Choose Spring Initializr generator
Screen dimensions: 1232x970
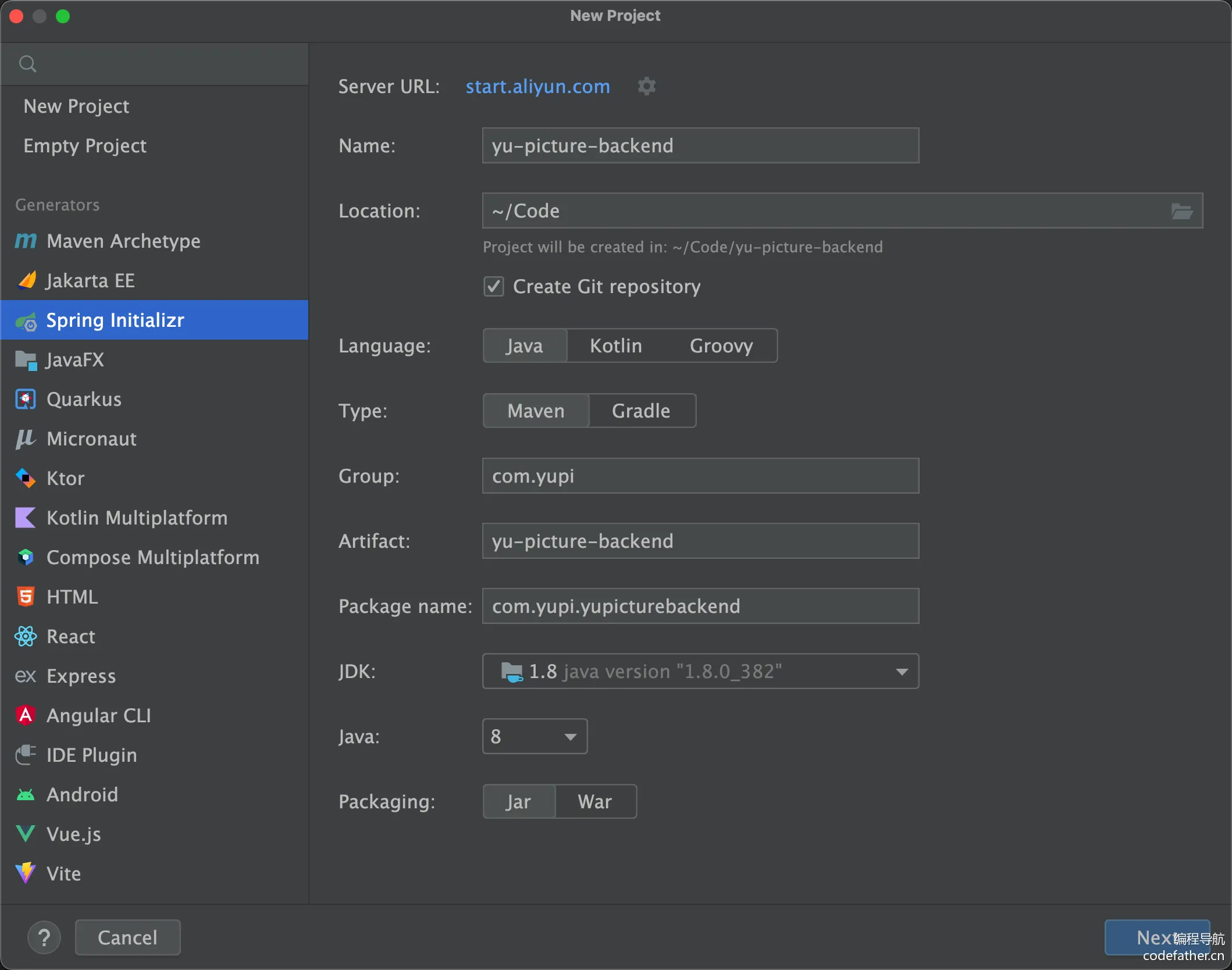(155, 320)
